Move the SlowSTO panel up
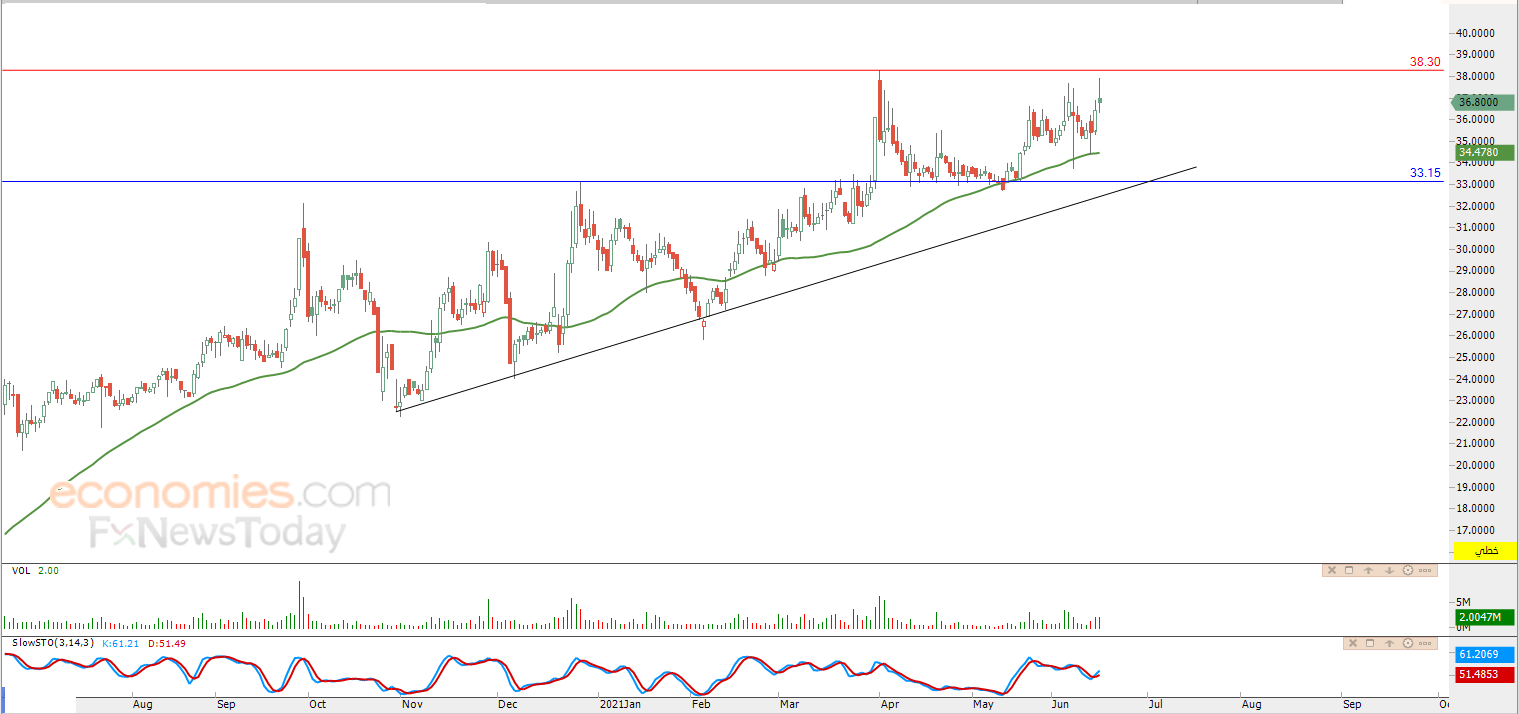Image resolution: width=1519 pixels, height=714 pixels. (x=1389, y=643)
